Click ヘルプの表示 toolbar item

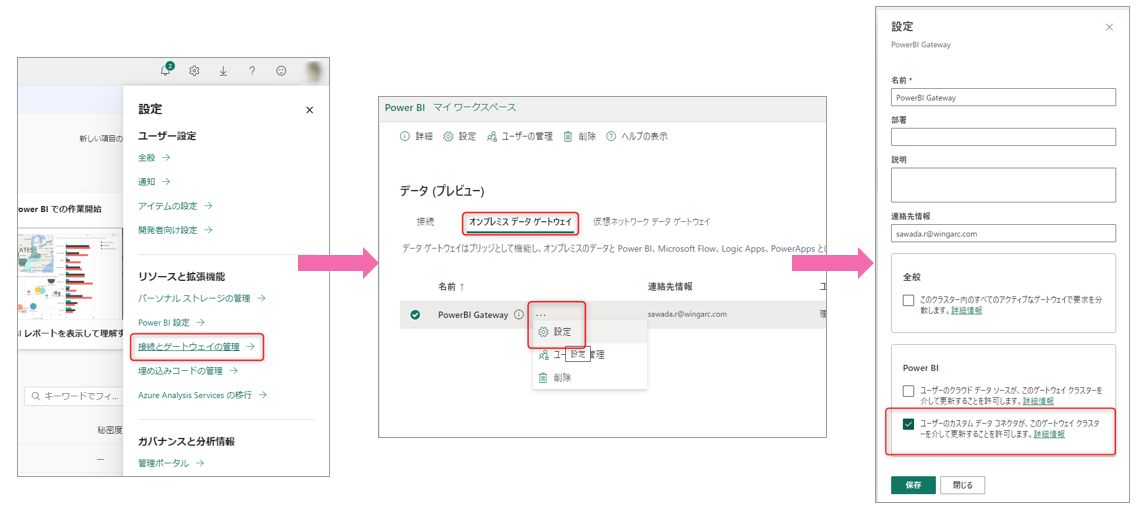click(x=636, y=136)
